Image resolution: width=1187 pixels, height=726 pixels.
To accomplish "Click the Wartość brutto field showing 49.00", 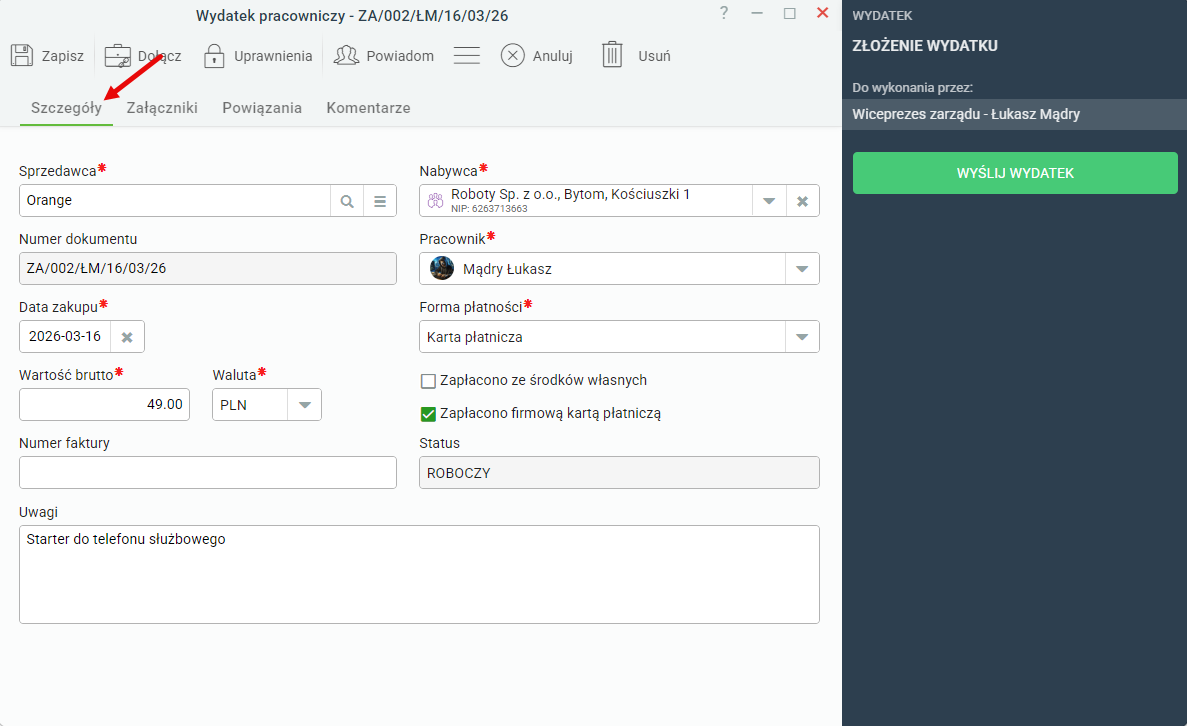I will 104,405.
